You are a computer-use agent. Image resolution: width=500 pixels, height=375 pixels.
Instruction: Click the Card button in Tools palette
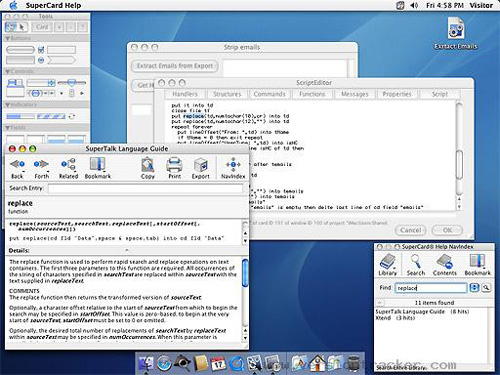42,27
